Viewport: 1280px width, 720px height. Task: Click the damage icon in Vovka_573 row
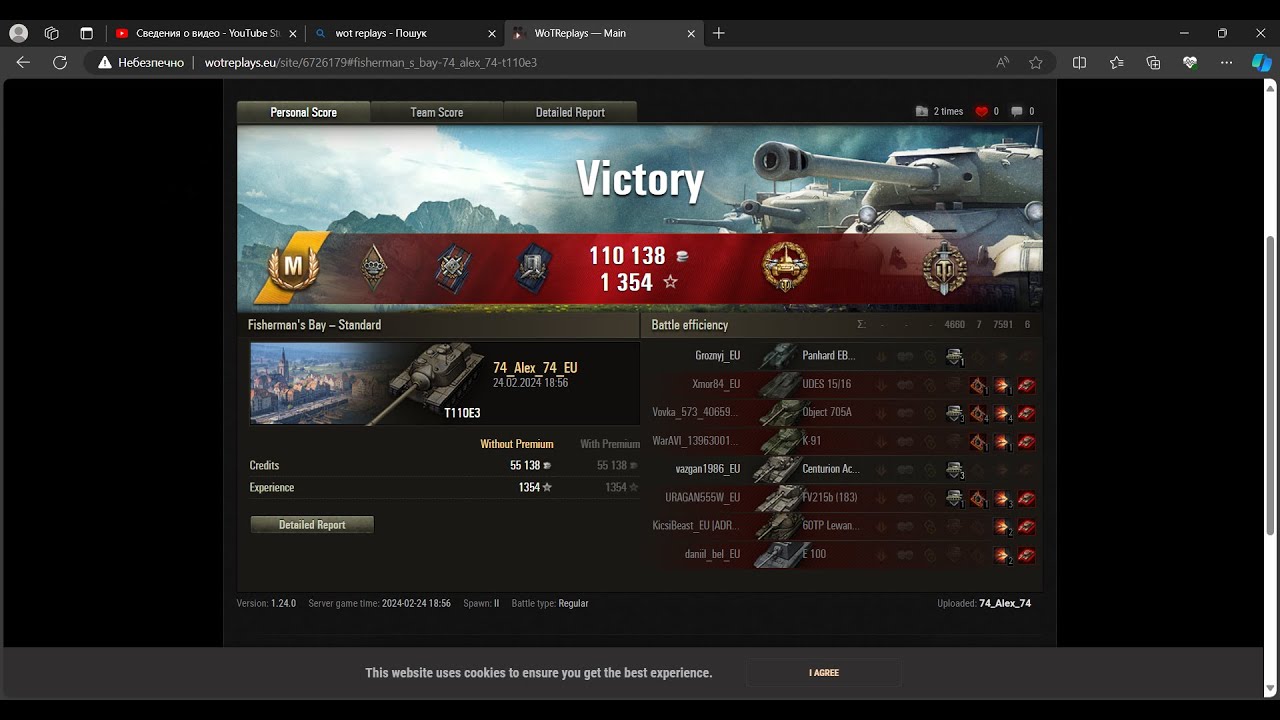(x=1002, y=413)
